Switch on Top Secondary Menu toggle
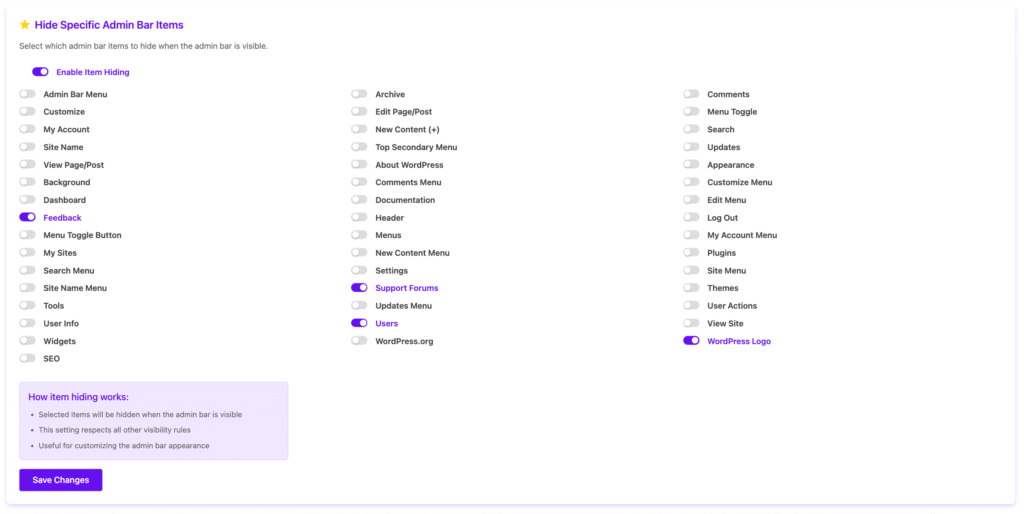This screenshot has width=1024, height=514. [x=359, y=147]
